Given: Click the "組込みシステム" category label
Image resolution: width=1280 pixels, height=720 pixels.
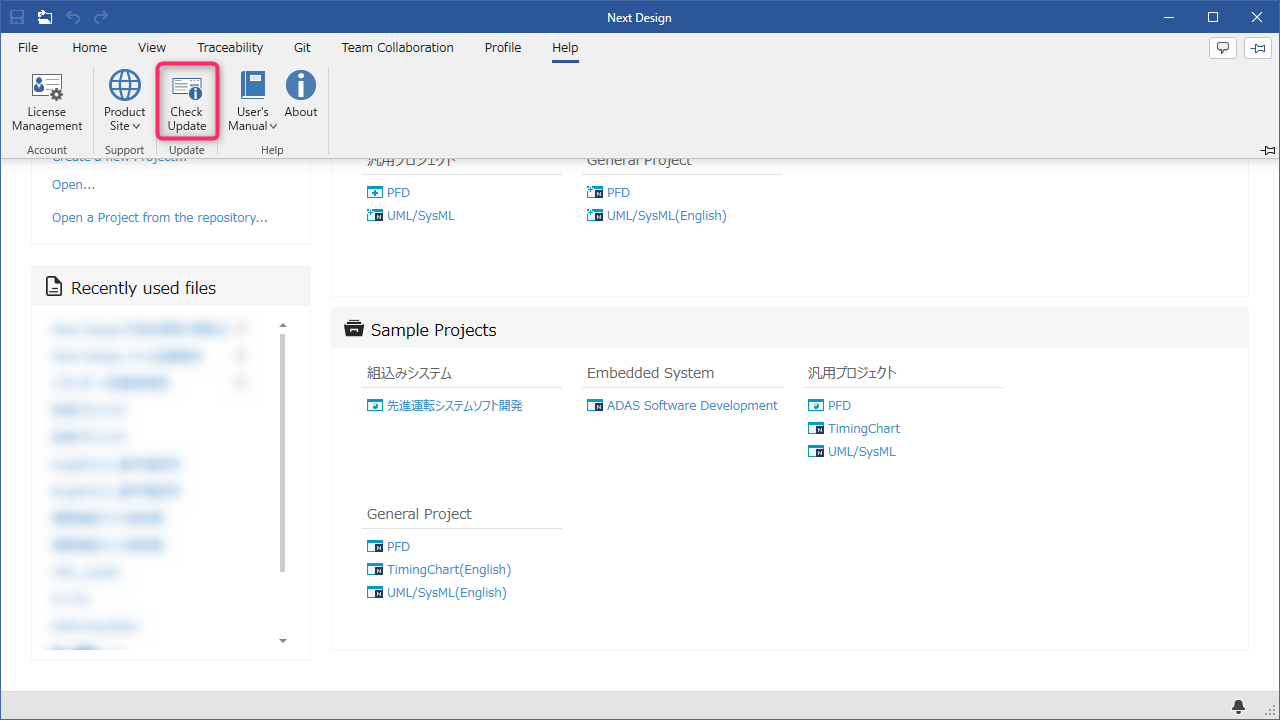Looking at the screenshot, I should [410, 373].
